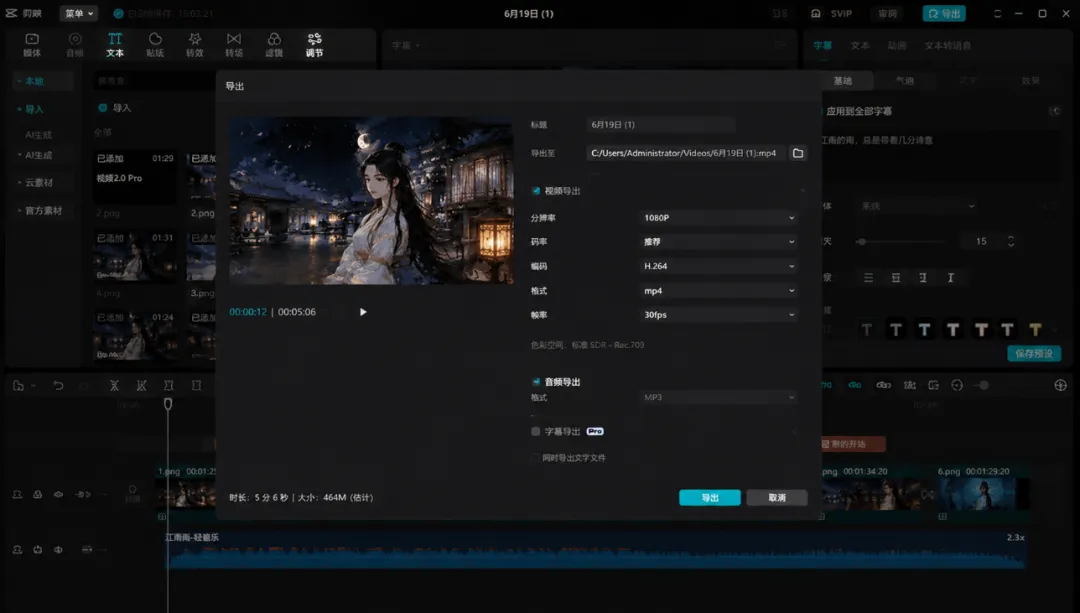
Task: Open the 分辨率 1080P dropdown
Action: [x=718, y=218]
